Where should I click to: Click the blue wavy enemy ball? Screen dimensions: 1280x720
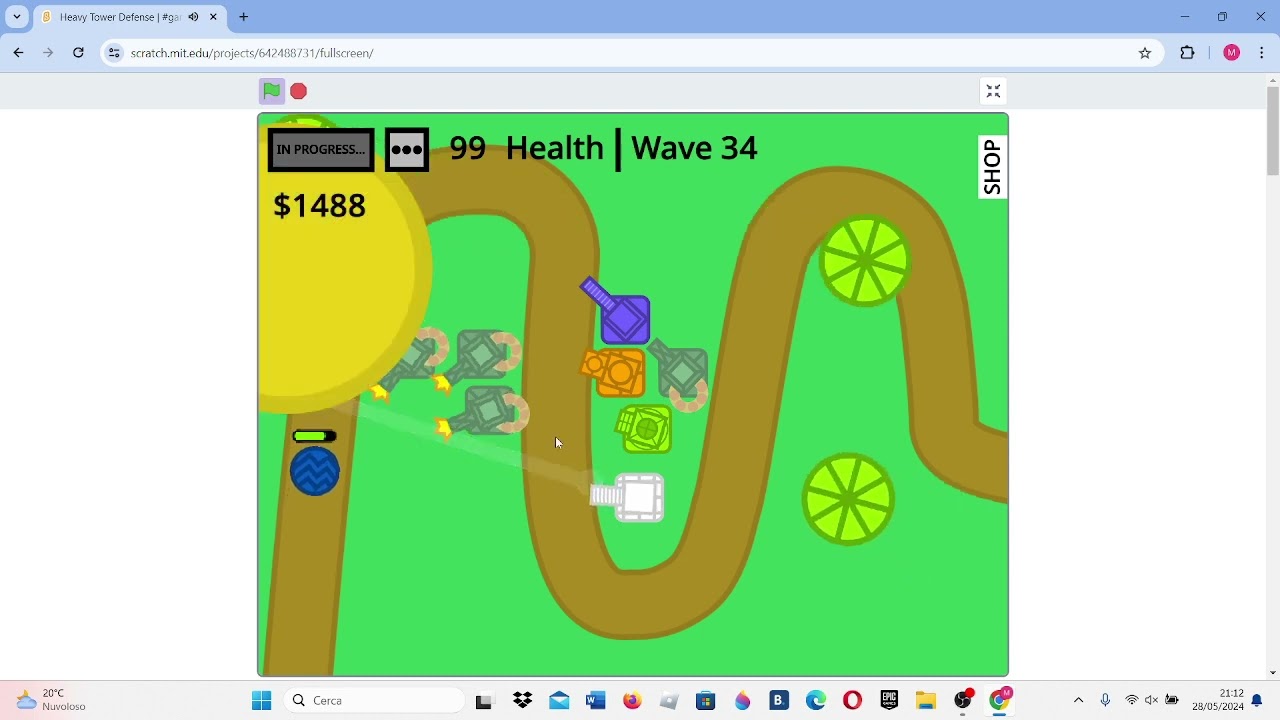(x=315, y=471)
